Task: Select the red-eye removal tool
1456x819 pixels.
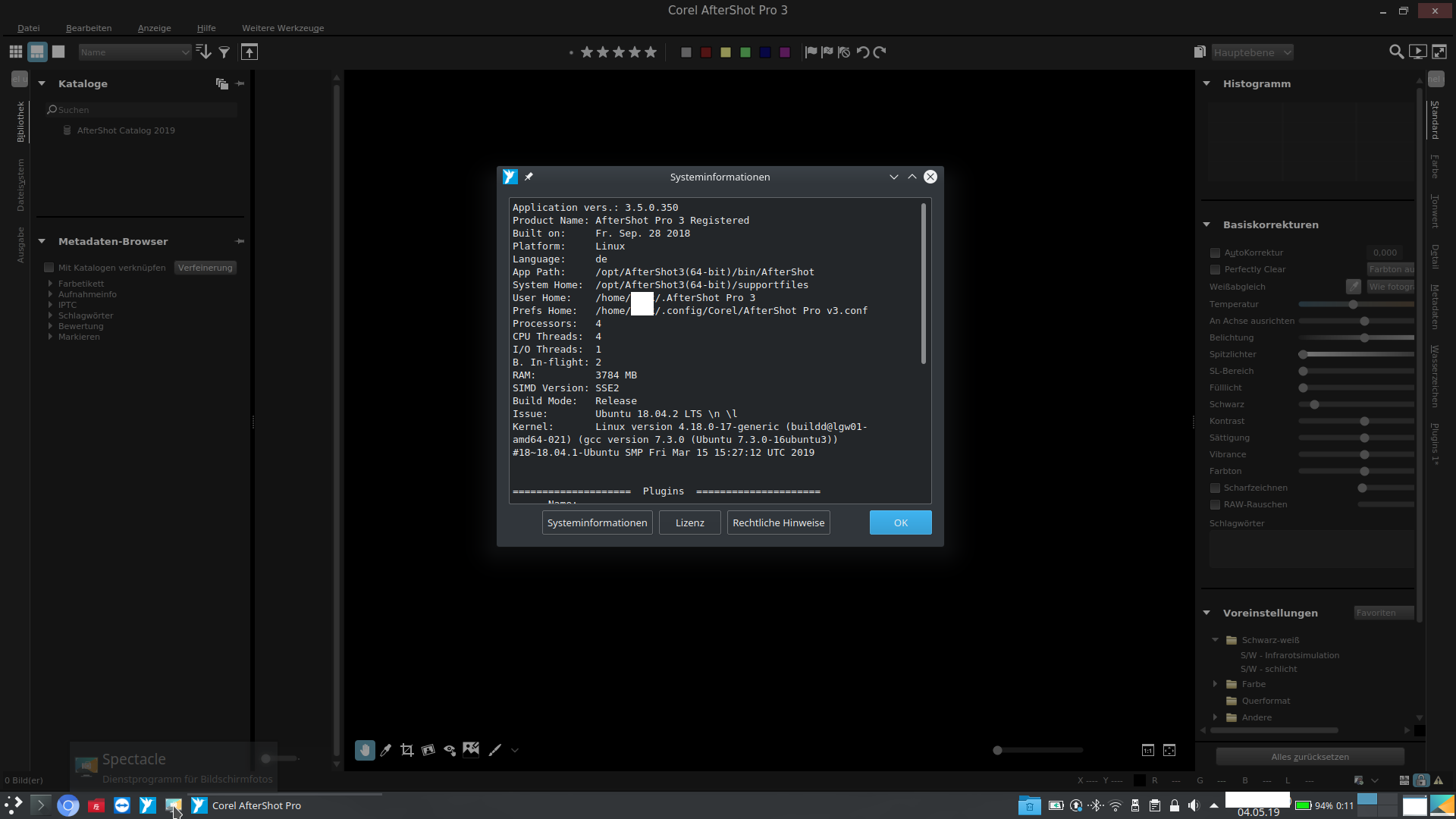Action: (450, 750)
